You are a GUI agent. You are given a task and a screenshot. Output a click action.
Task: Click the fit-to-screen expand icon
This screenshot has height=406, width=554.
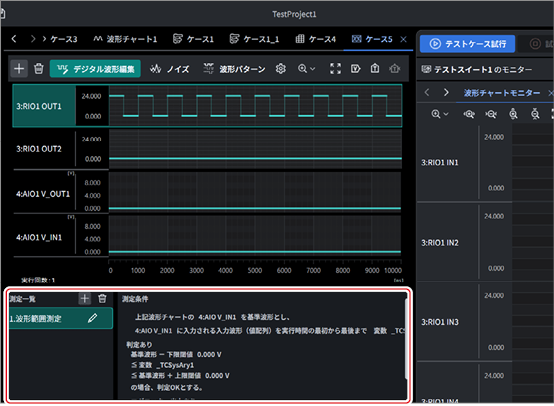(x=335, y=69)
